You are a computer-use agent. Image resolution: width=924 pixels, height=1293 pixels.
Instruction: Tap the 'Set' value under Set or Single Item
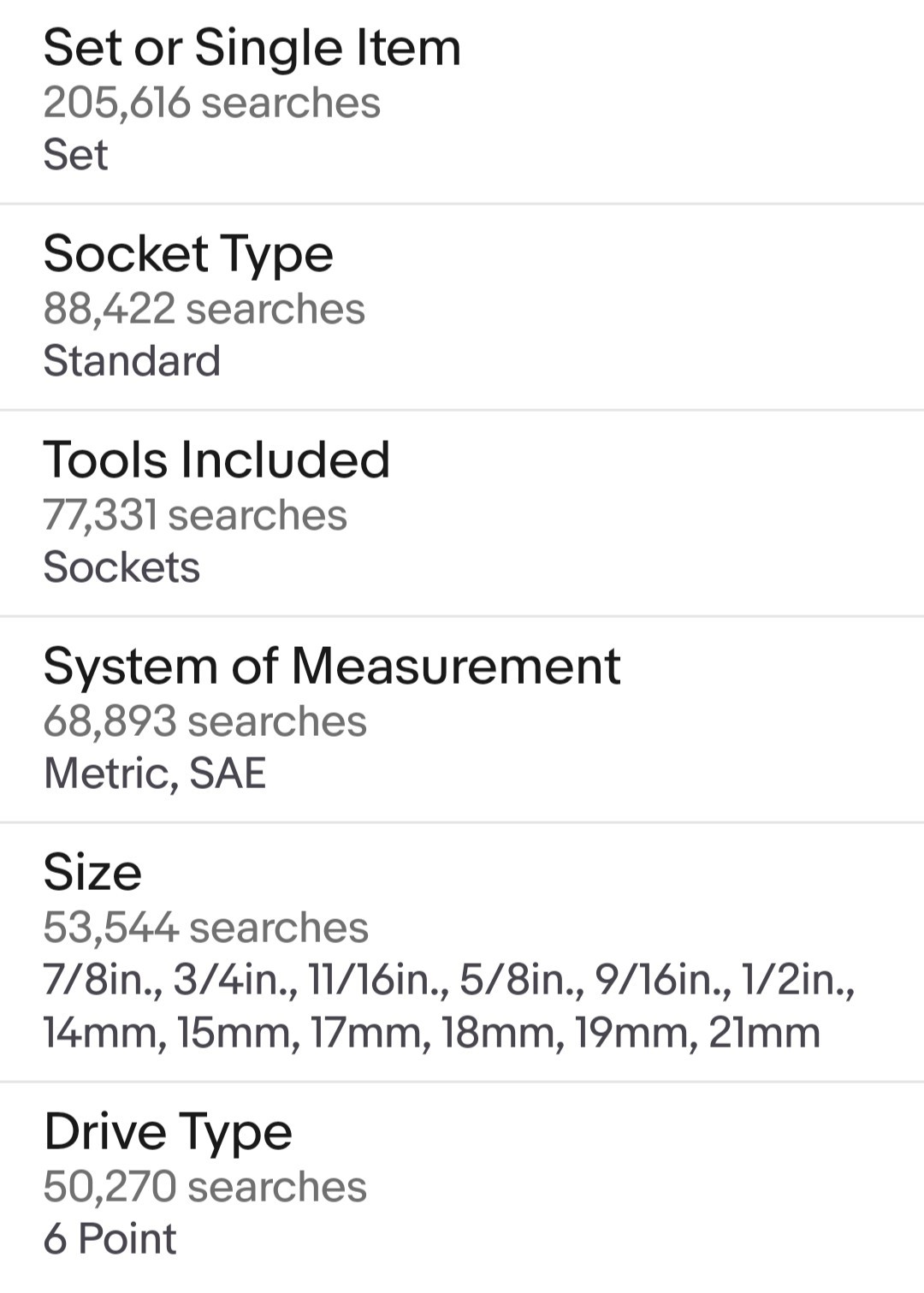point(75,155)
